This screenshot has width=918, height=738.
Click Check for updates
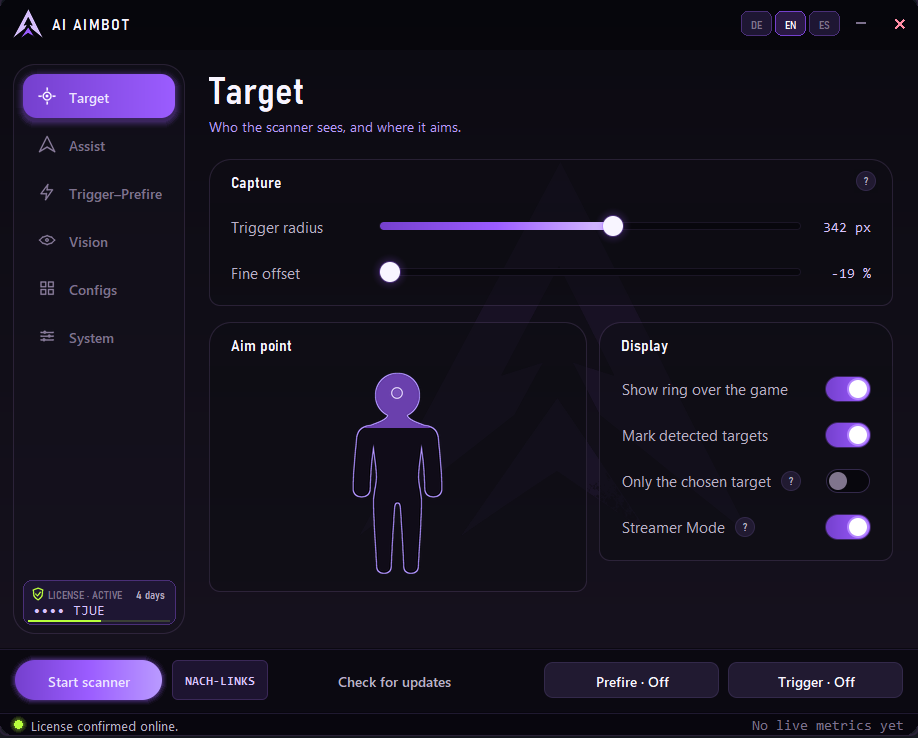tap(395, 682)
